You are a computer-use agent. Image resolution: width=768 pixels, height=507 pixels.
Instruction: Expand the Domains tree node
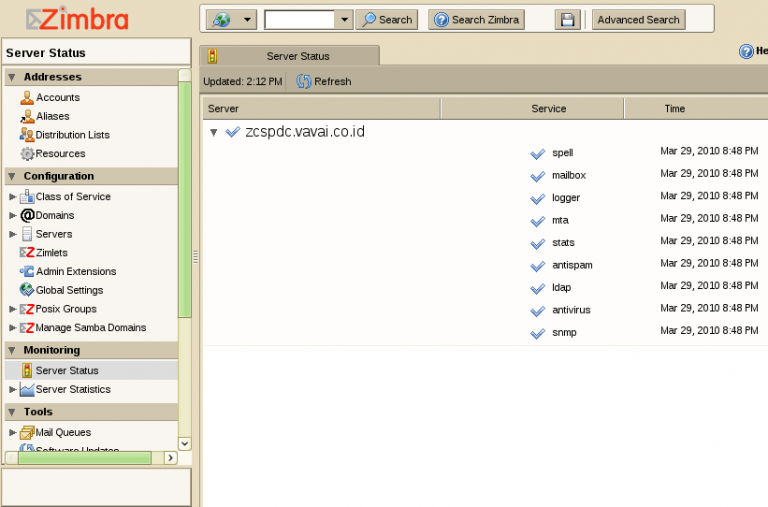(13, 216)
